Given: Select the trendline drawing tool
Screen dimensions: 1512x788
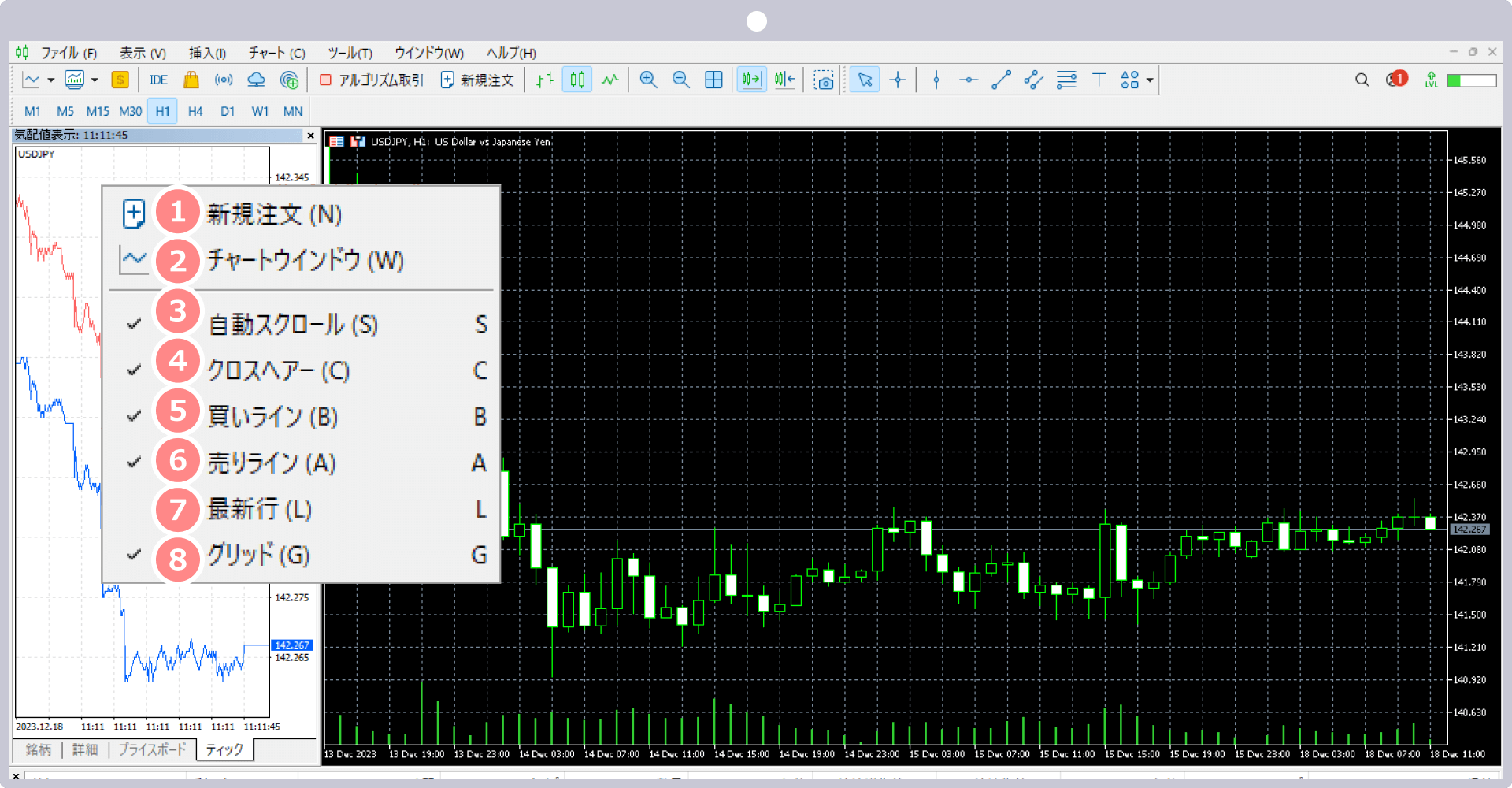Looking at the screenshot, I should pyautogui.click(x=1001, y=80).
